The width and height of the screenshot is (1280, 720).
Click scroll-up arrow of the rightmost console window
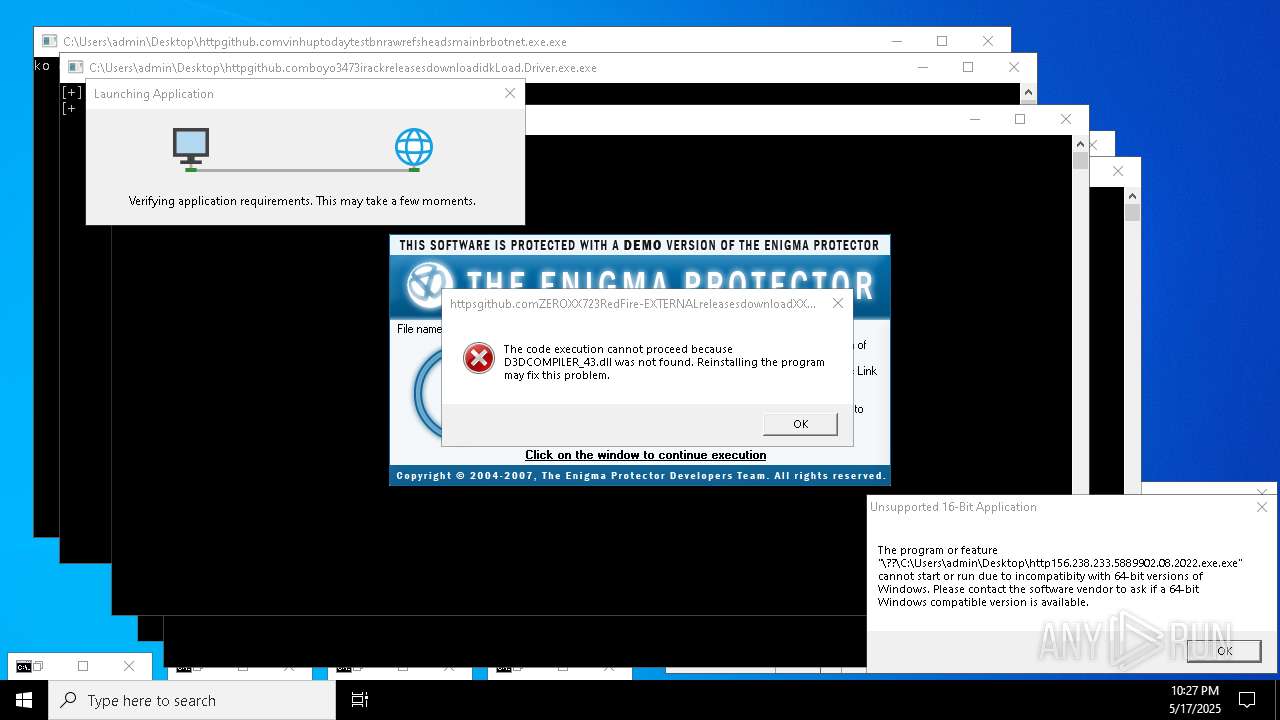click(1132, 197)
